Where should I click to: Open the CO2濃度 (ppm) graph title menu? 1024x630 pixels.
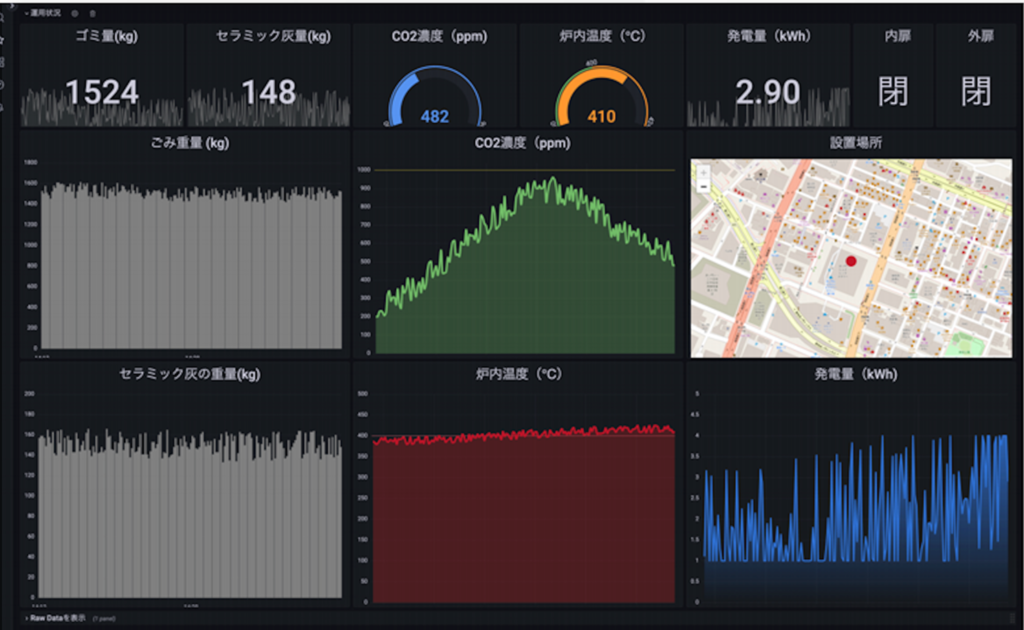pos(519,143)
